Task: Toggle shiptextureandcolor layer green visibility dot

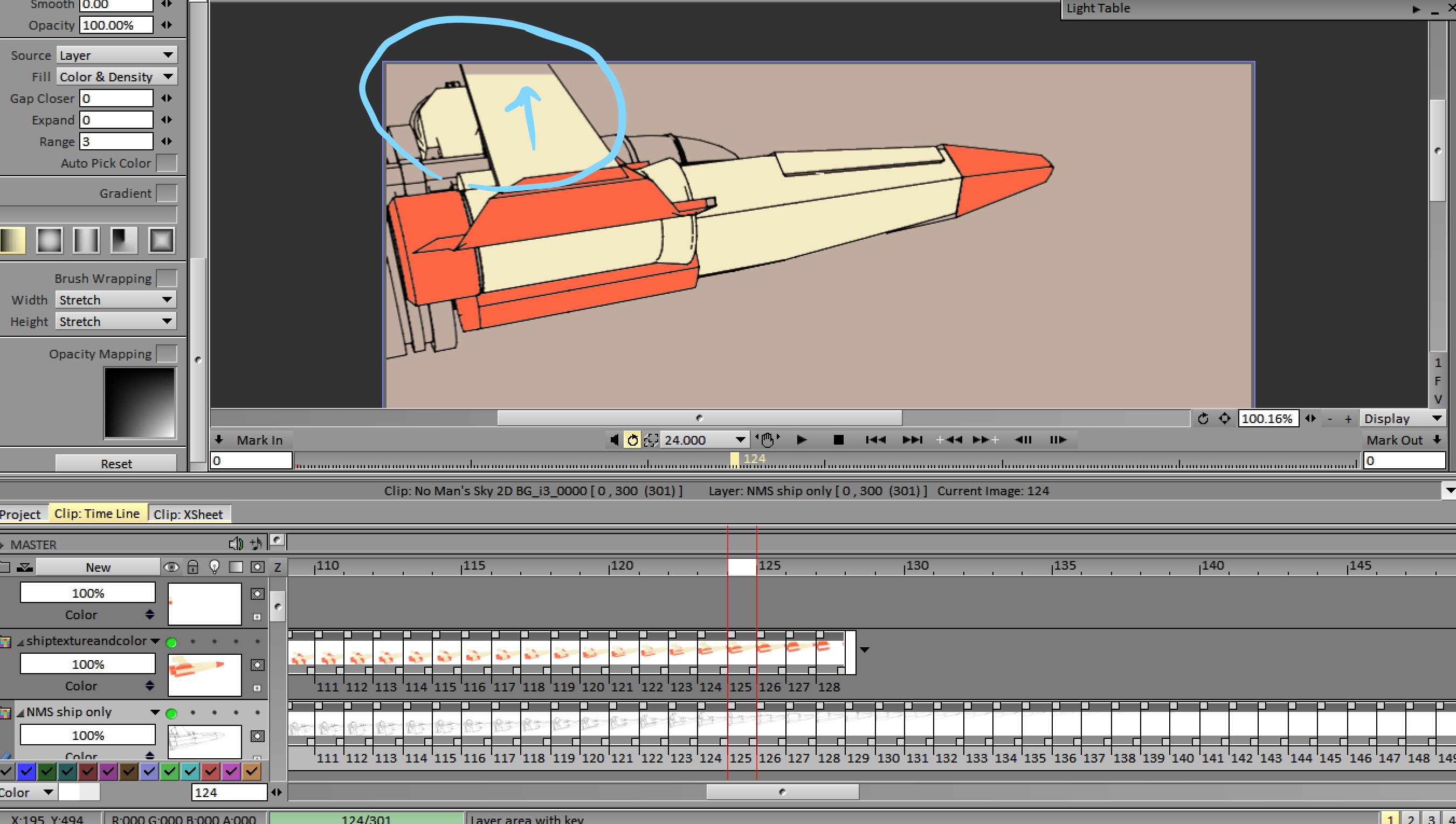Action: tap(171, 642)
